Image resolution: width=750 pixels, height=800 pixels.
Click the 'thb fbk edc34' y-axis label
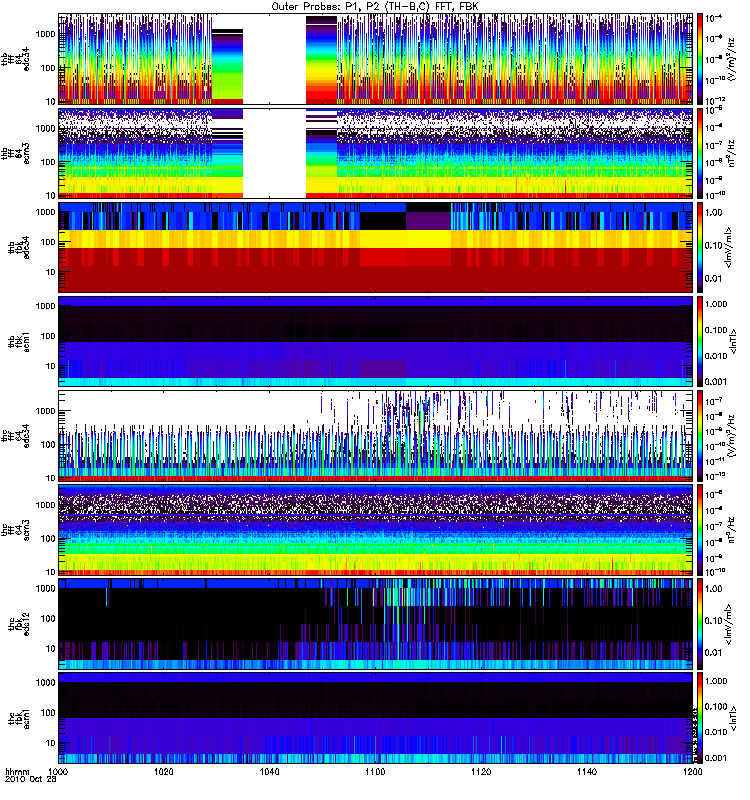tap(19, 247)
